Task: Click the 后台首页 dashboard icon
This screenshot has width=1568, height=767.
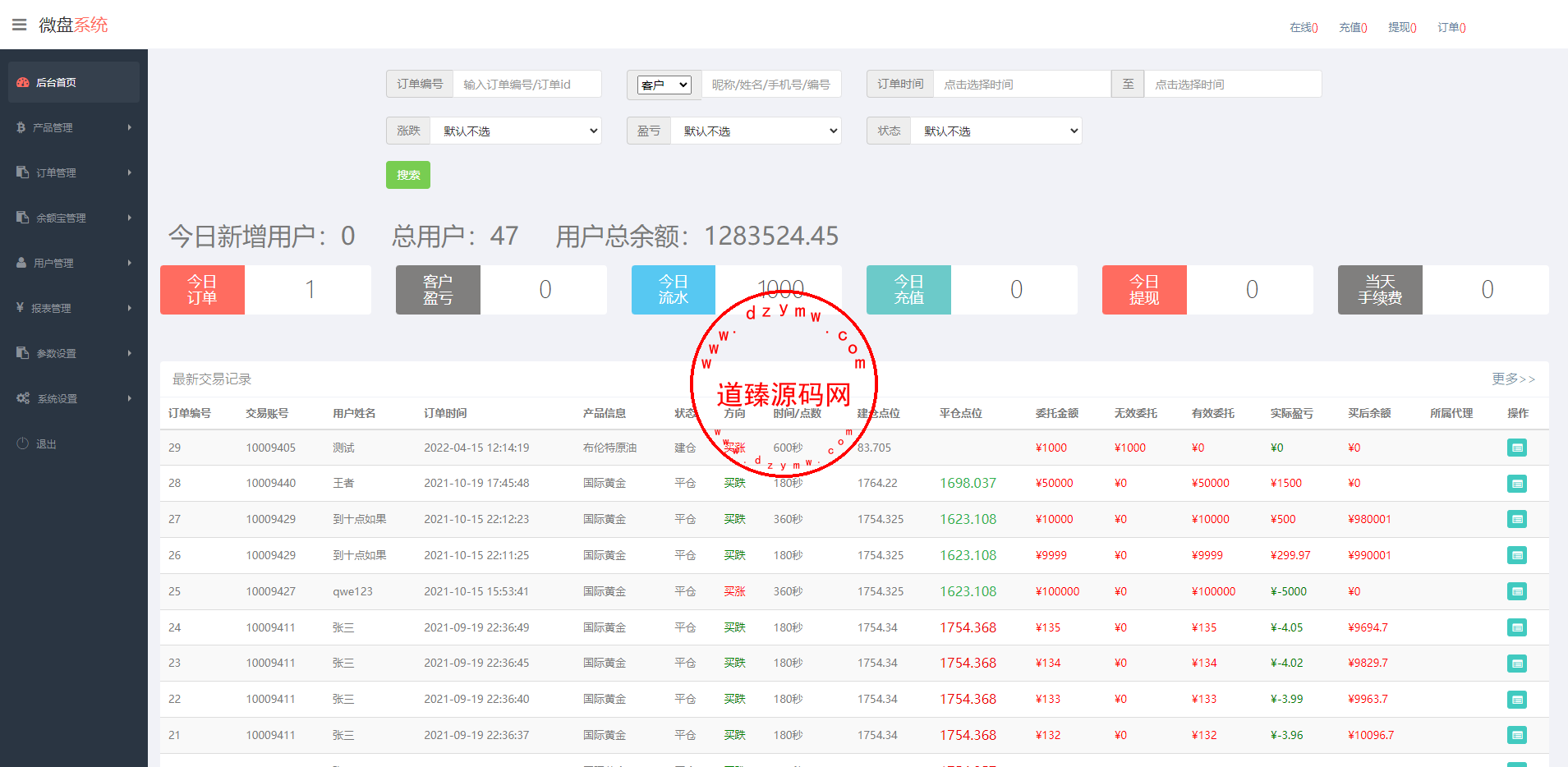Action: (x=23, y=82)
